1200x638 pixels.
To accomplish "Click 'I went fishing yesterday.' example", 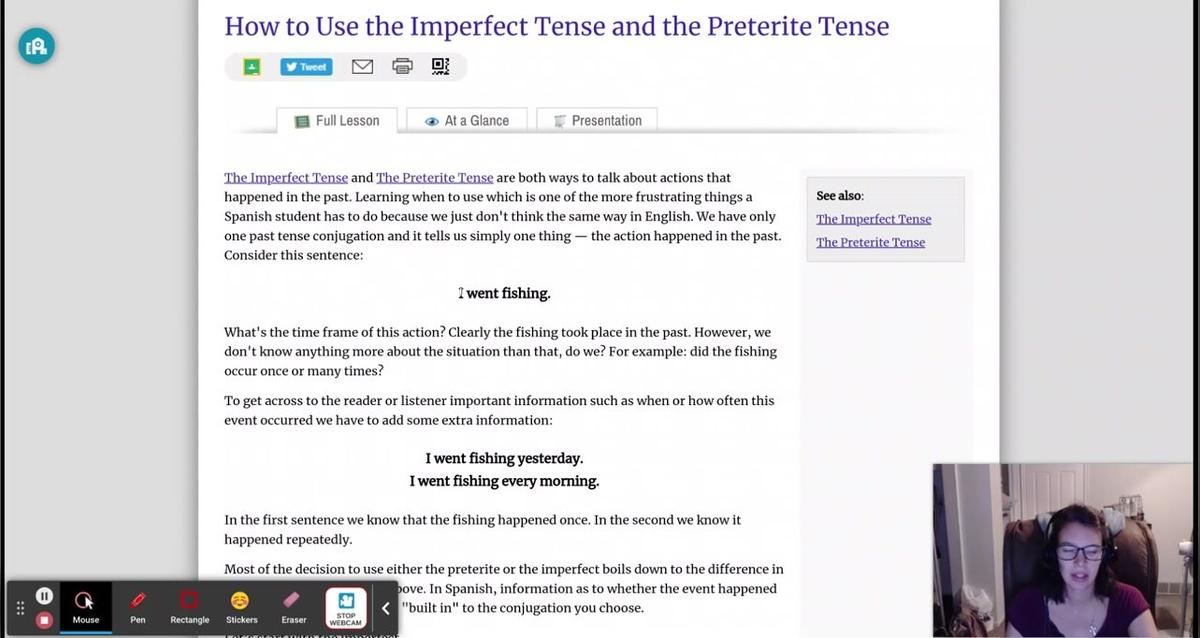I will [x=504, y=458].
